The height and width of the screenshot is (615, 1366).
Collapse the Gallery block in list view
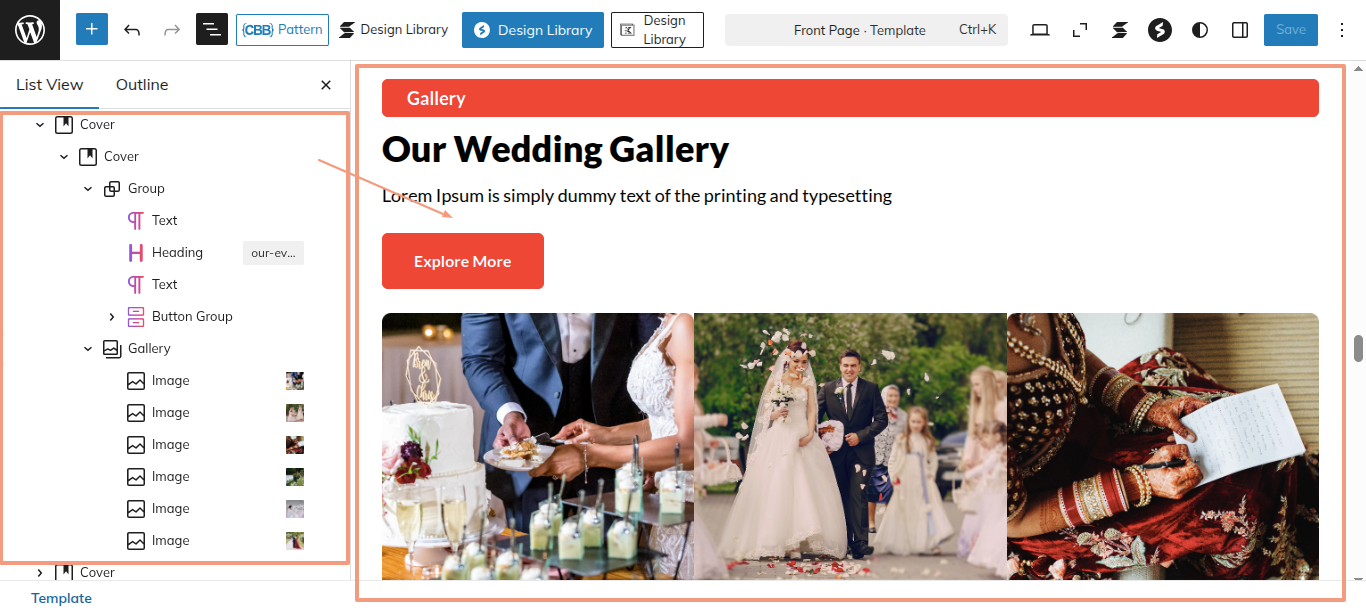point(88,348)
